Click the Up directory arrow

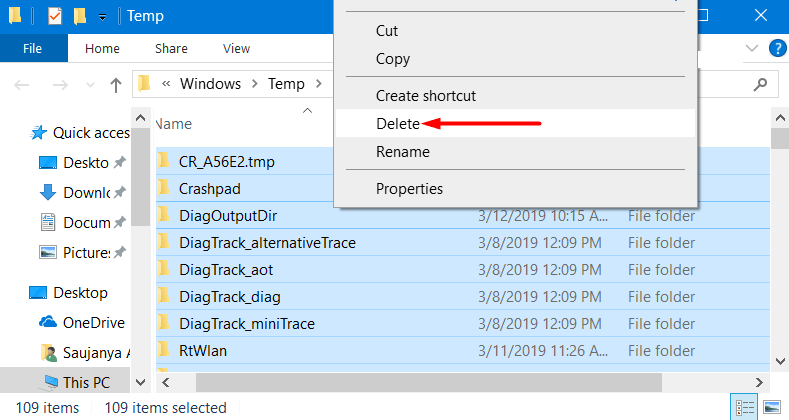tap(116, 84)
